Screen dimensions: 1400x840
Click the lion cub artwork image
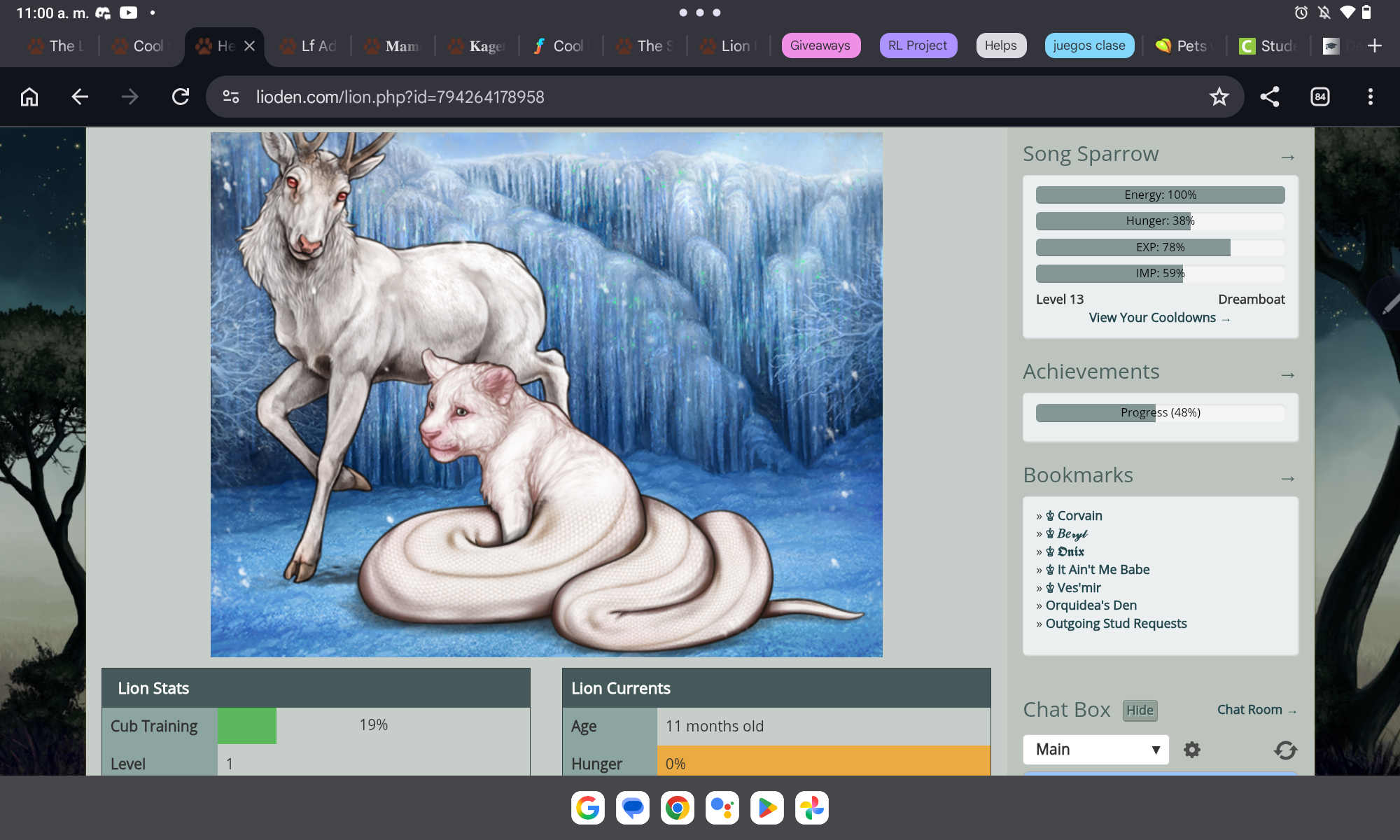tap(547, 395)
